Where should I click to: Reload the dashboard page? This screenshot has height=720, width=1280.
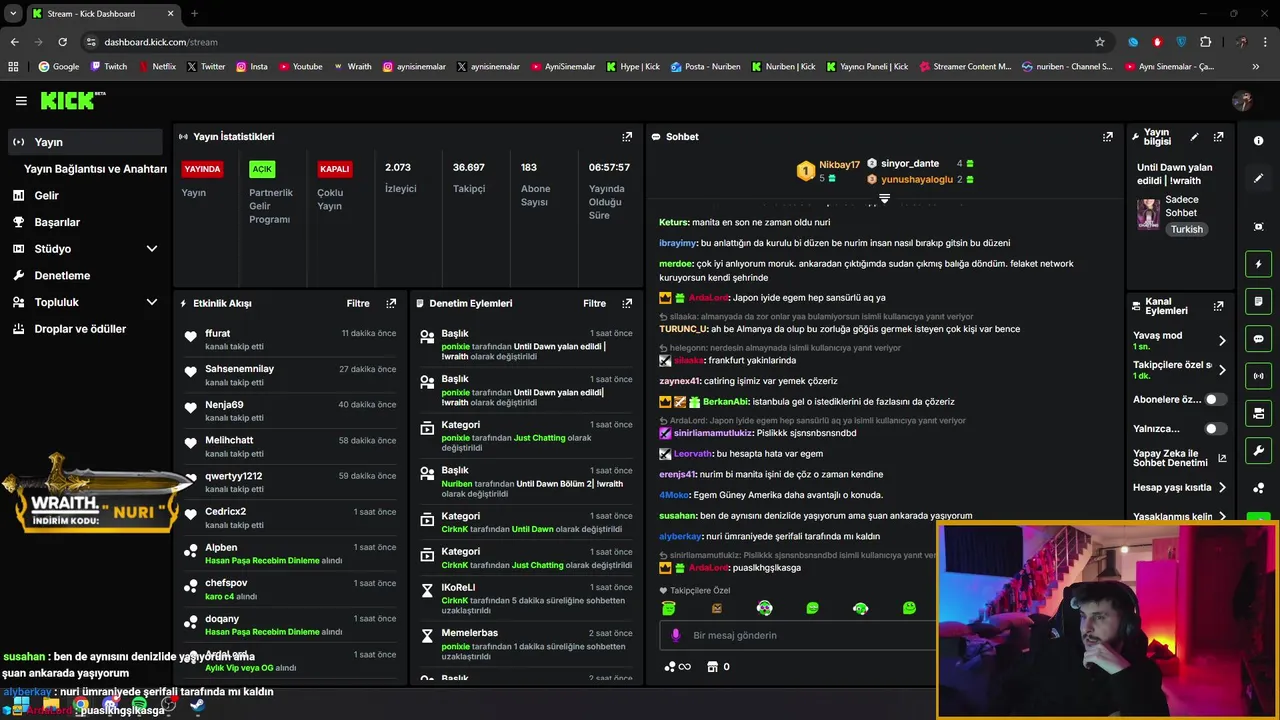pyautogui.click(x=62, y=42)
